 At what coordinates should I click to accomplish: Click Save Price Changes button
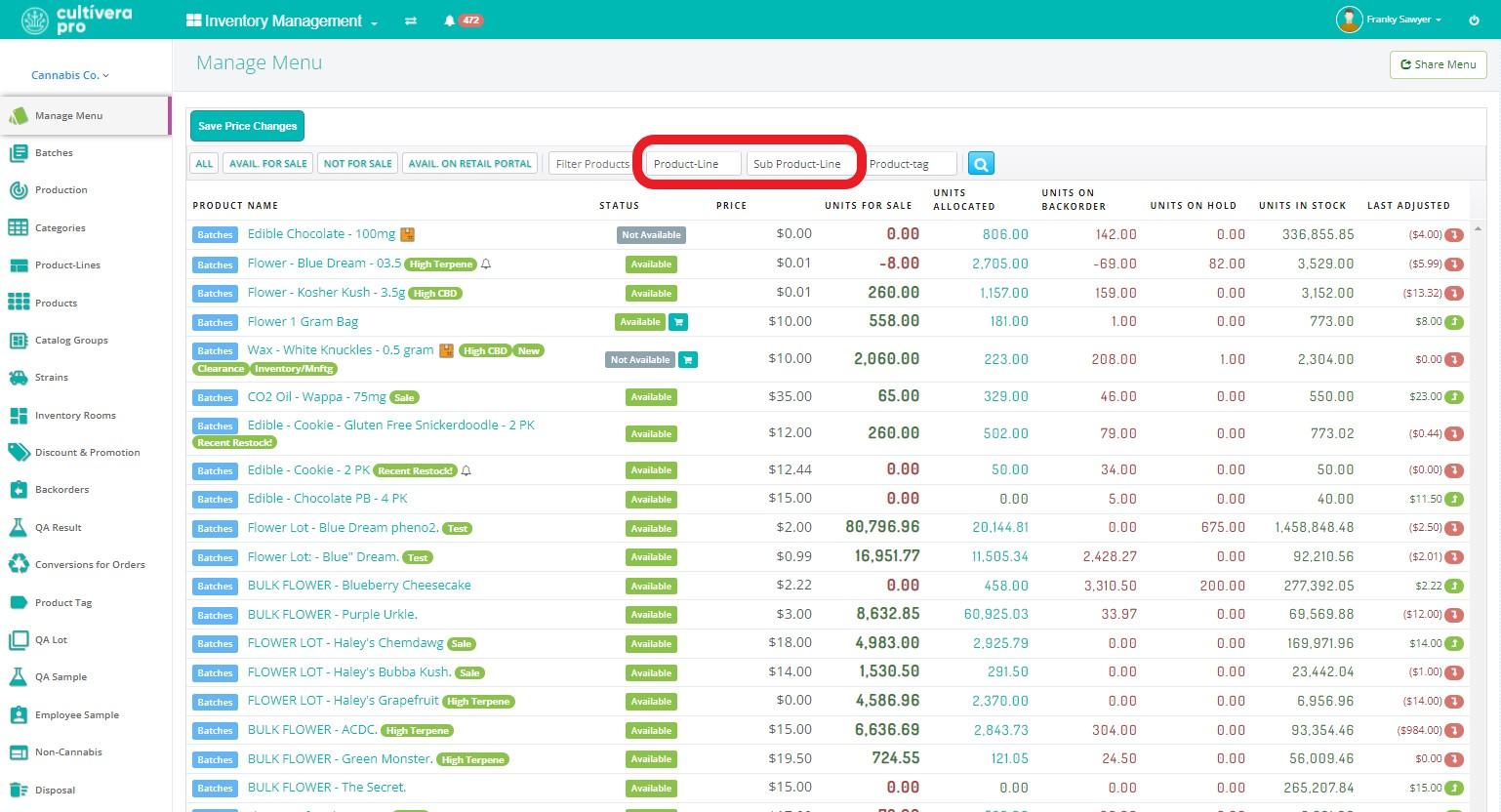click(x=247, y=126)
